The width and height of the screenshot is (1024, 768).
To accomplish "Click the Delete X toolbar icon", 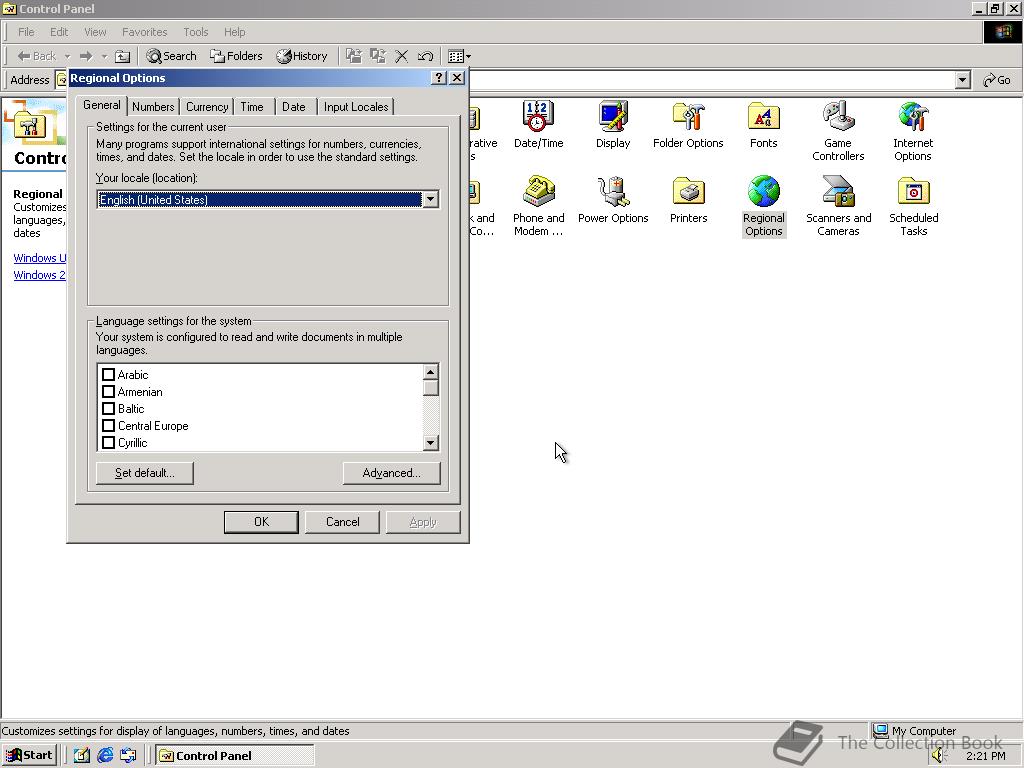I will click(402, 56).
